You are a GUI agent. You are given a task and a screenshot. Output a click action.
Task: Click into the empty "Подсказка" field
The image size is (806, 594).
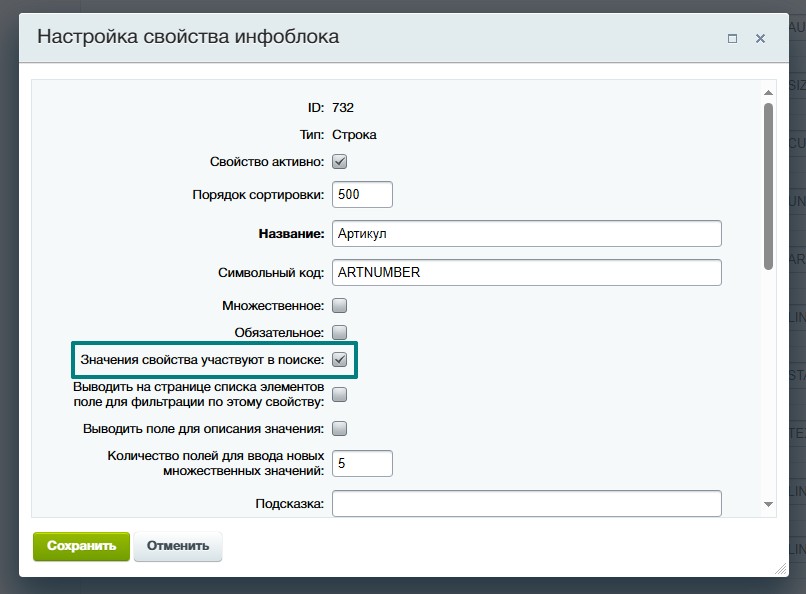coord(526,503)
